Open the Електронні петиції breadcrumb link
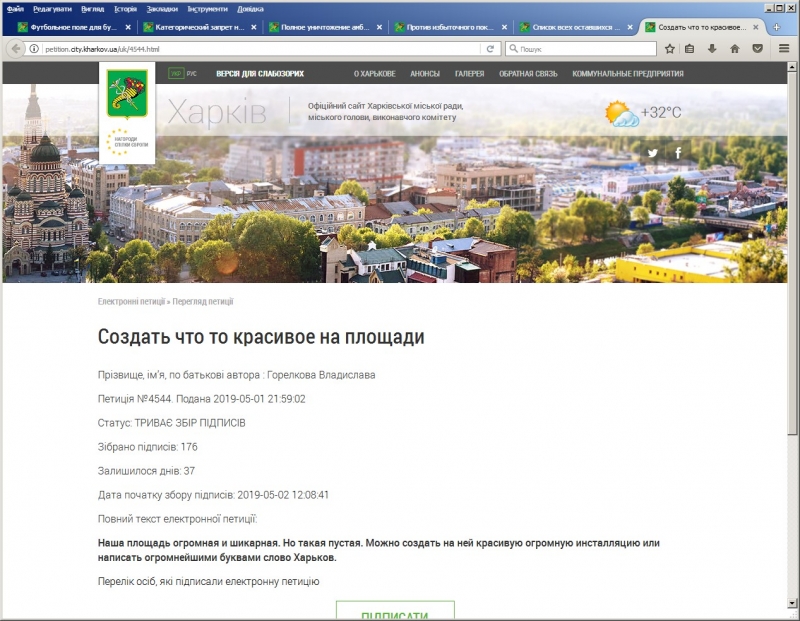800x621 pixels. (131, 301)
